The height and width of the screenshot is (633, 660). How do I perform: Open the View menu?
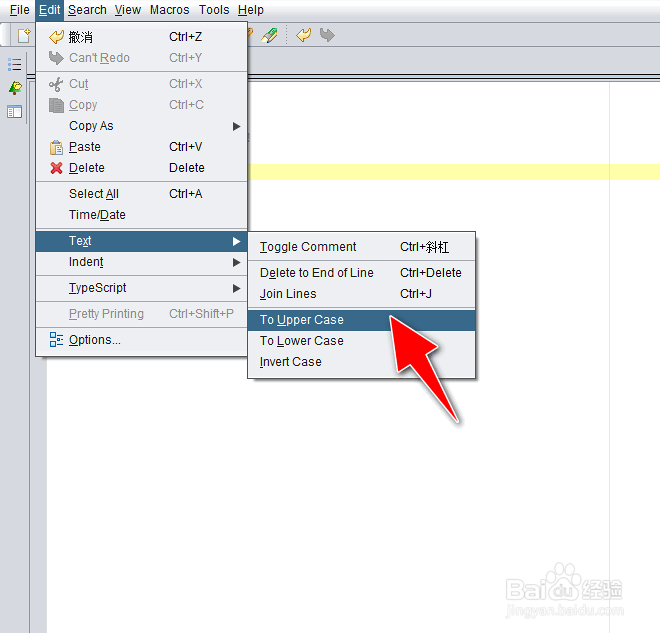128,10
